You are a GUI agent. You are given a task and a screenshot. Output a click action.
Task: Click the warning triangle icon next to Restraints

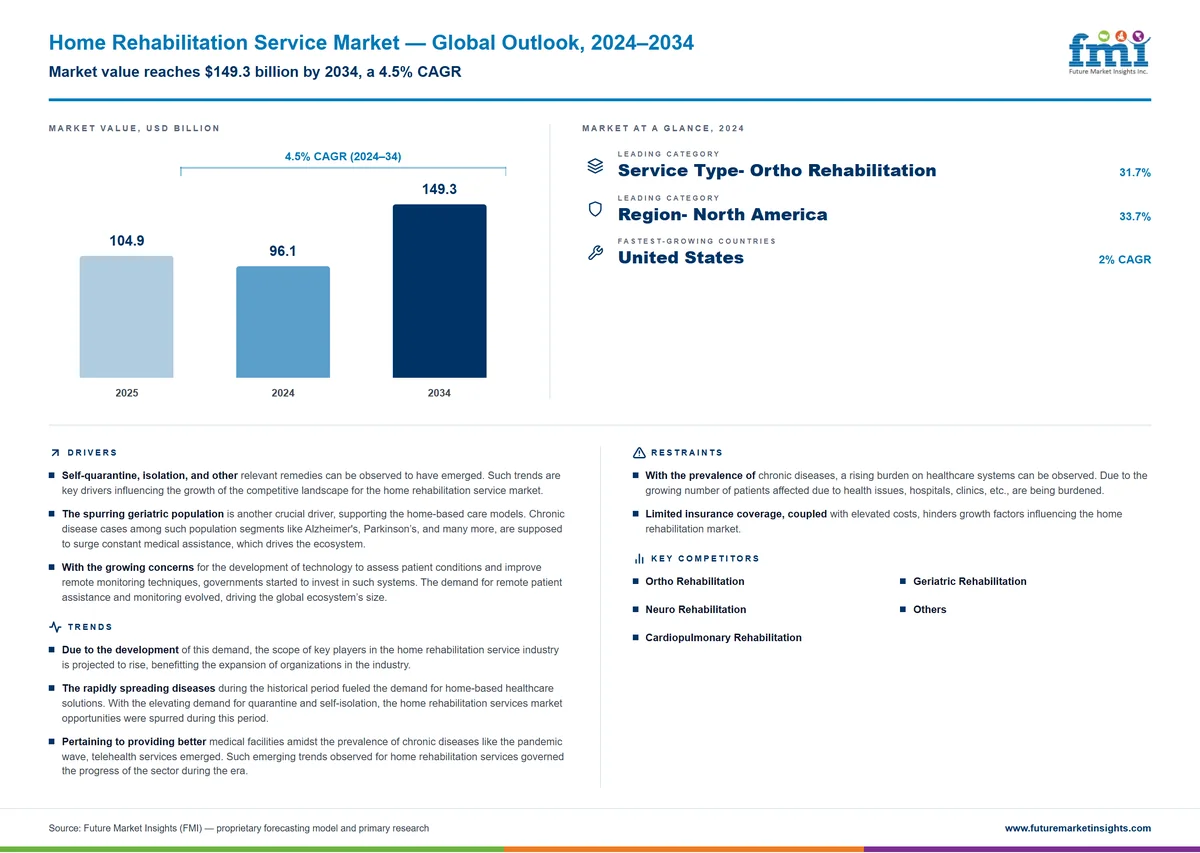click(639, 453)
